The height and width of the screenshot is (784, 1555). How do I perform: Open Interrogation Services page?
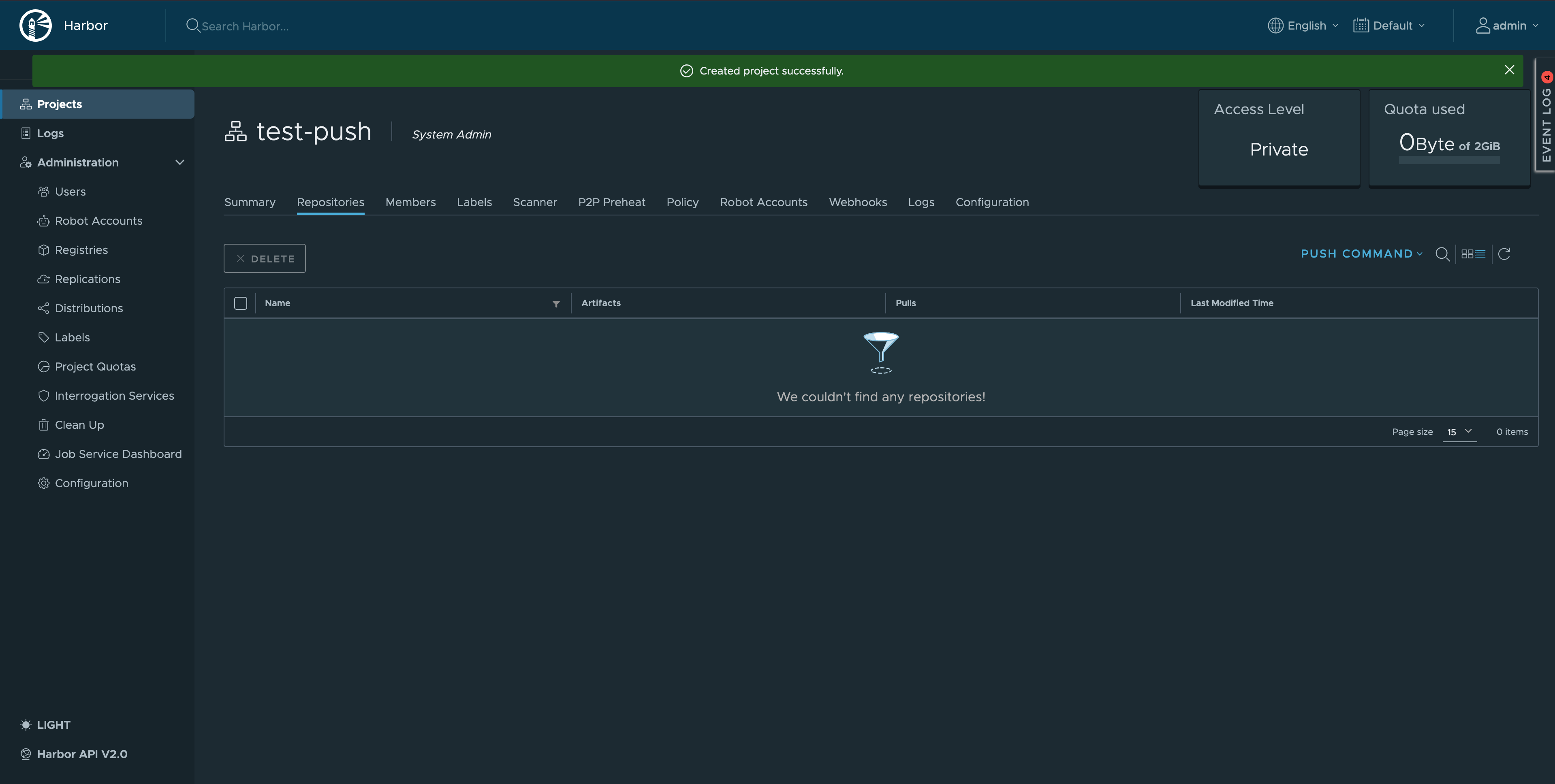tap(114, 396)
